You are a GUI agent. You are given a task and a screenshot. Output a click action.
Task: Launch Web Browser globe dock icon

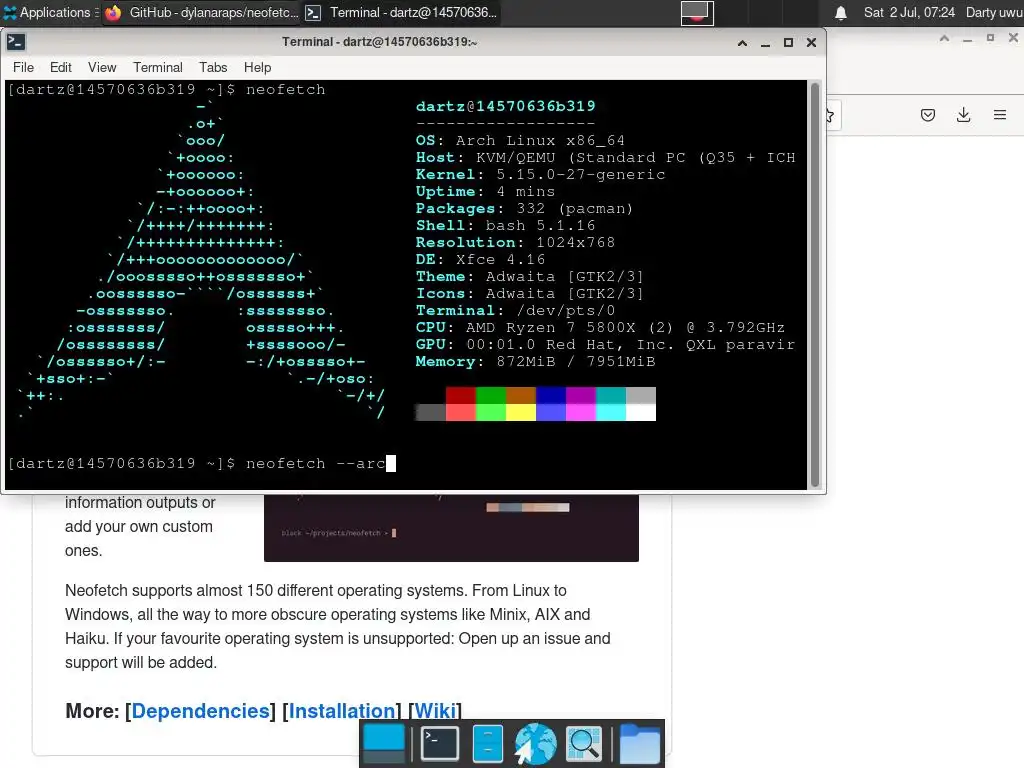click(535, 744)
